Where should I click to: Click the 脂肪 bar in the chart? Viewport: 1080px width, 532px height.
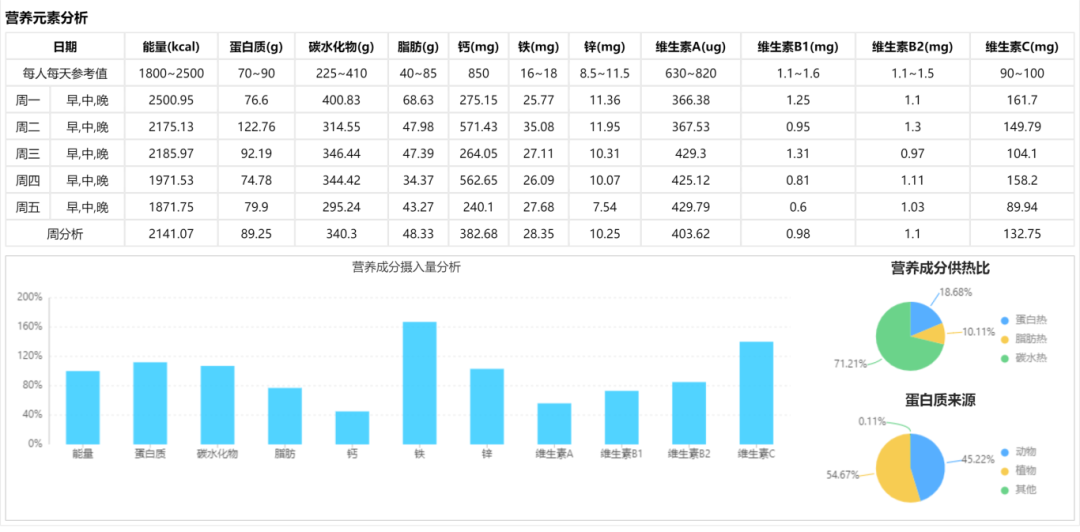[x=285, y=416]
